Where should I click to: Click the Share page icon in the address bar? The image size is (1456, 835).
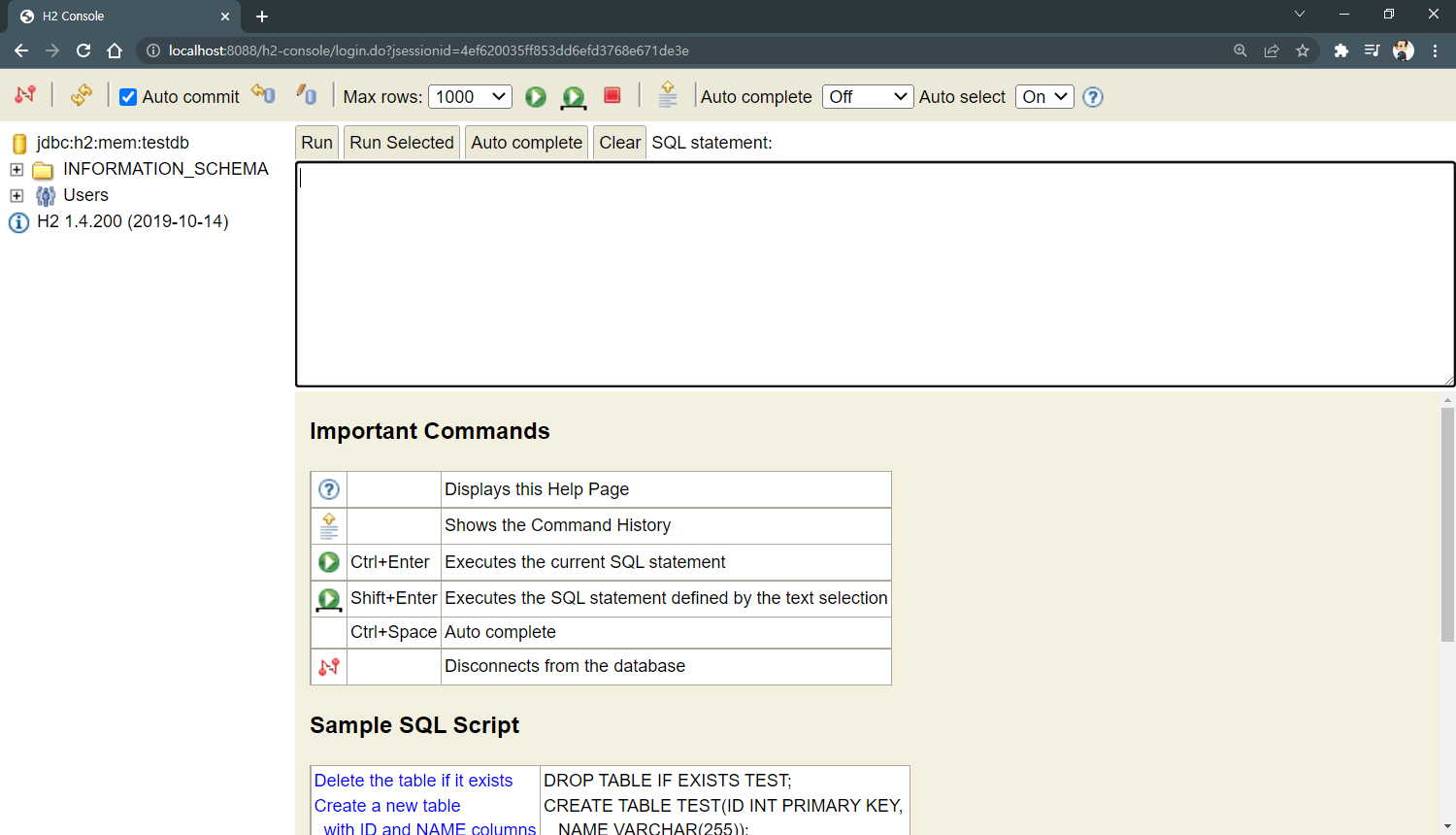tap(1272, 50)
